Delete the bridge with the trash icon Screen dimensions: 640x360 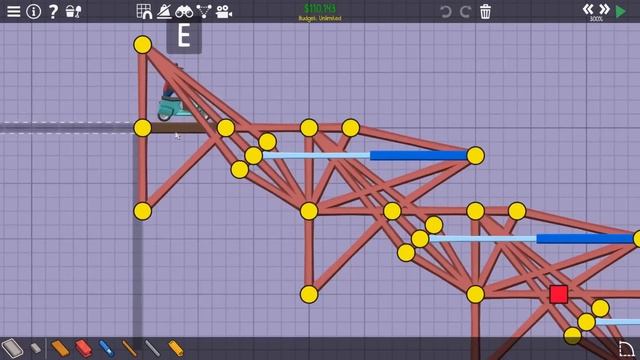pyautogui.click(x=485, y=11)
